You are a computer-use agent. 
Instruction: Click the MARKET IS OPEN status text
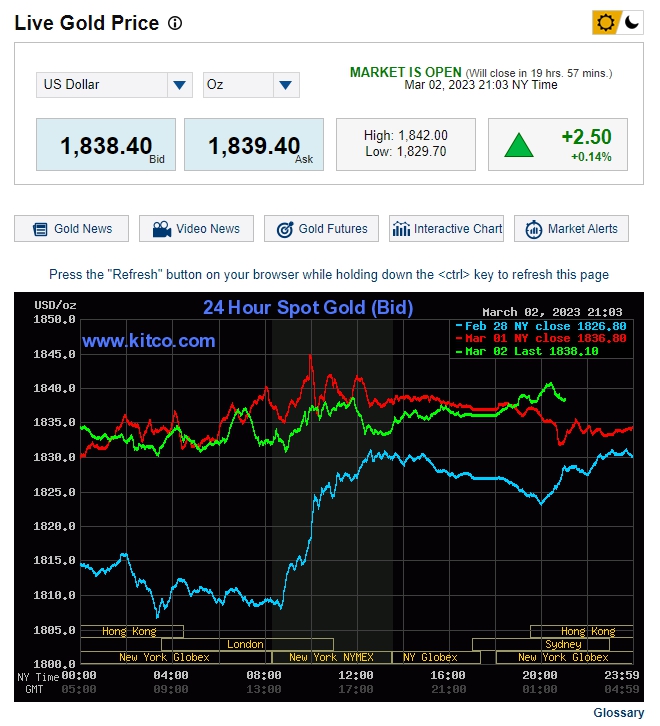point(406,72)
